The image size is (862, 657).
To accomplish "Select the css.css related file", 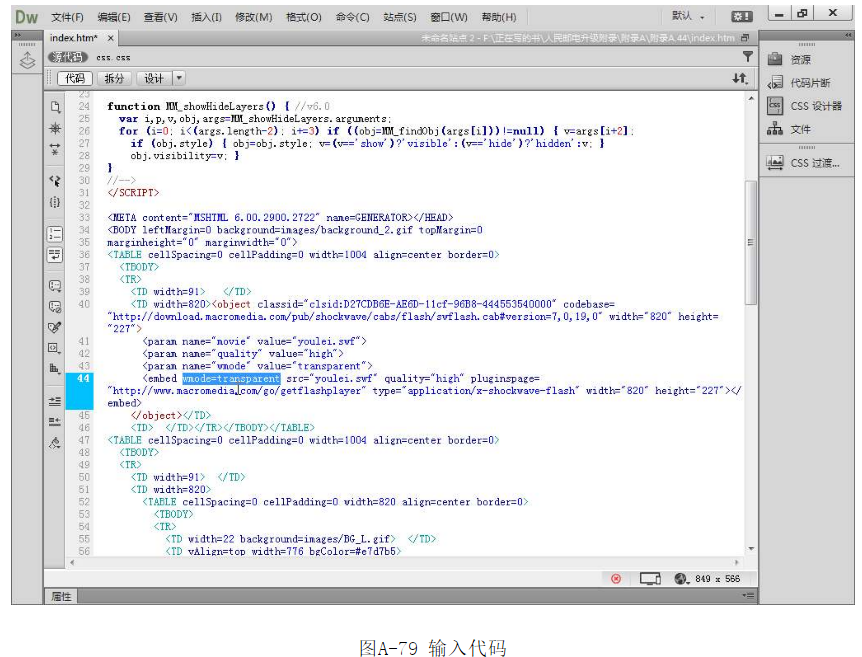I will 113,57.
